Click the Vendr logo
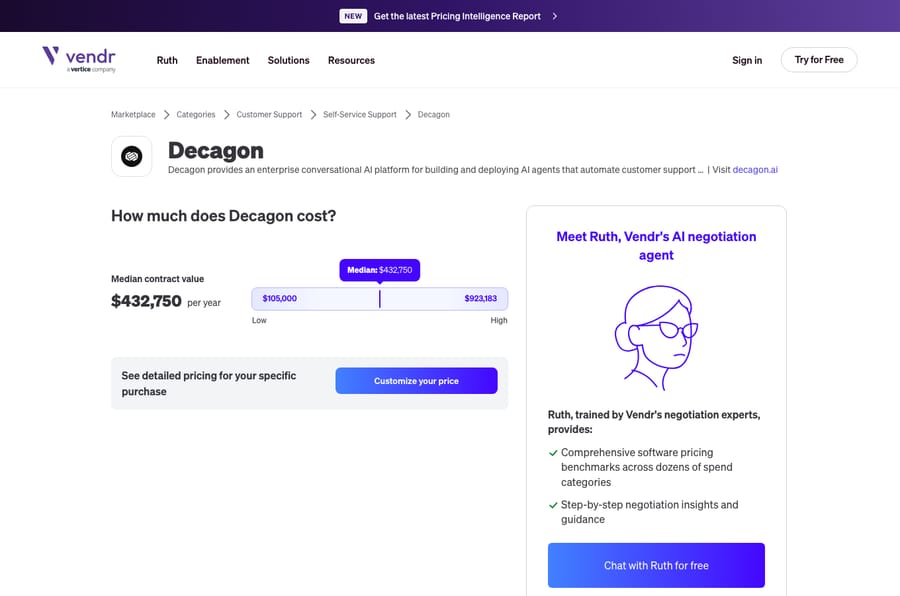900x596 pixels. click(79, 59)
